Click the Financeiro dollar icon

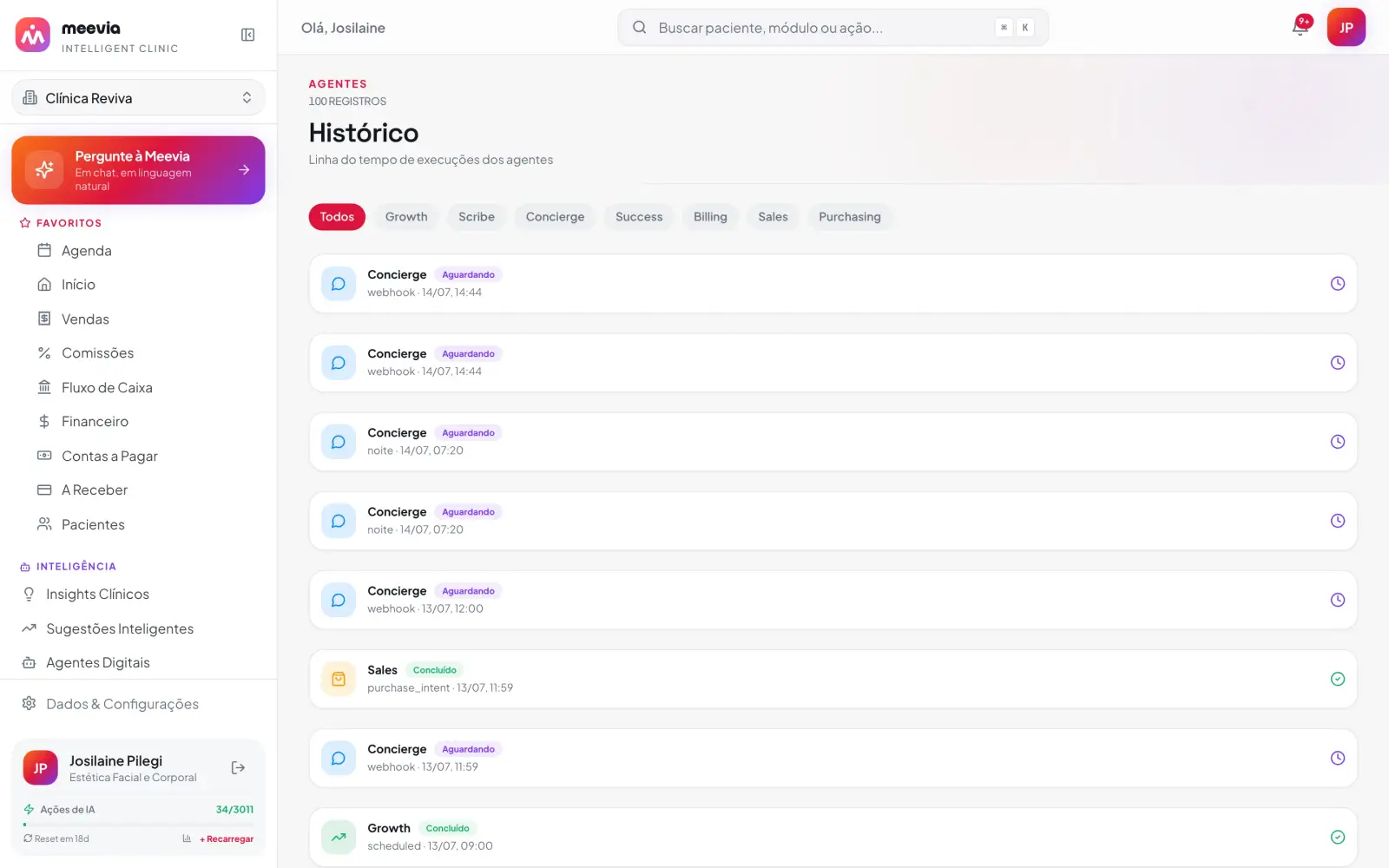44,421
